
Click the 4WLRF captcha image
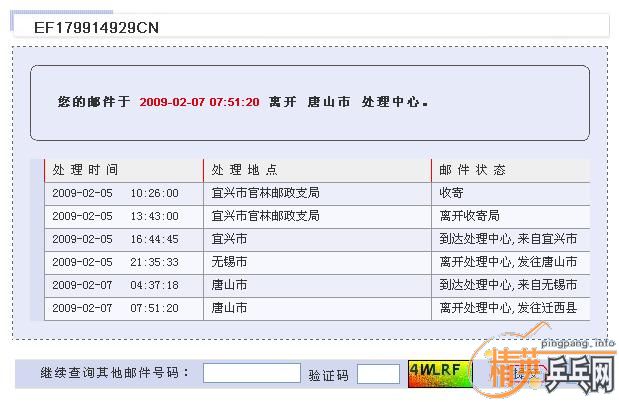click(x=435, y=372)
